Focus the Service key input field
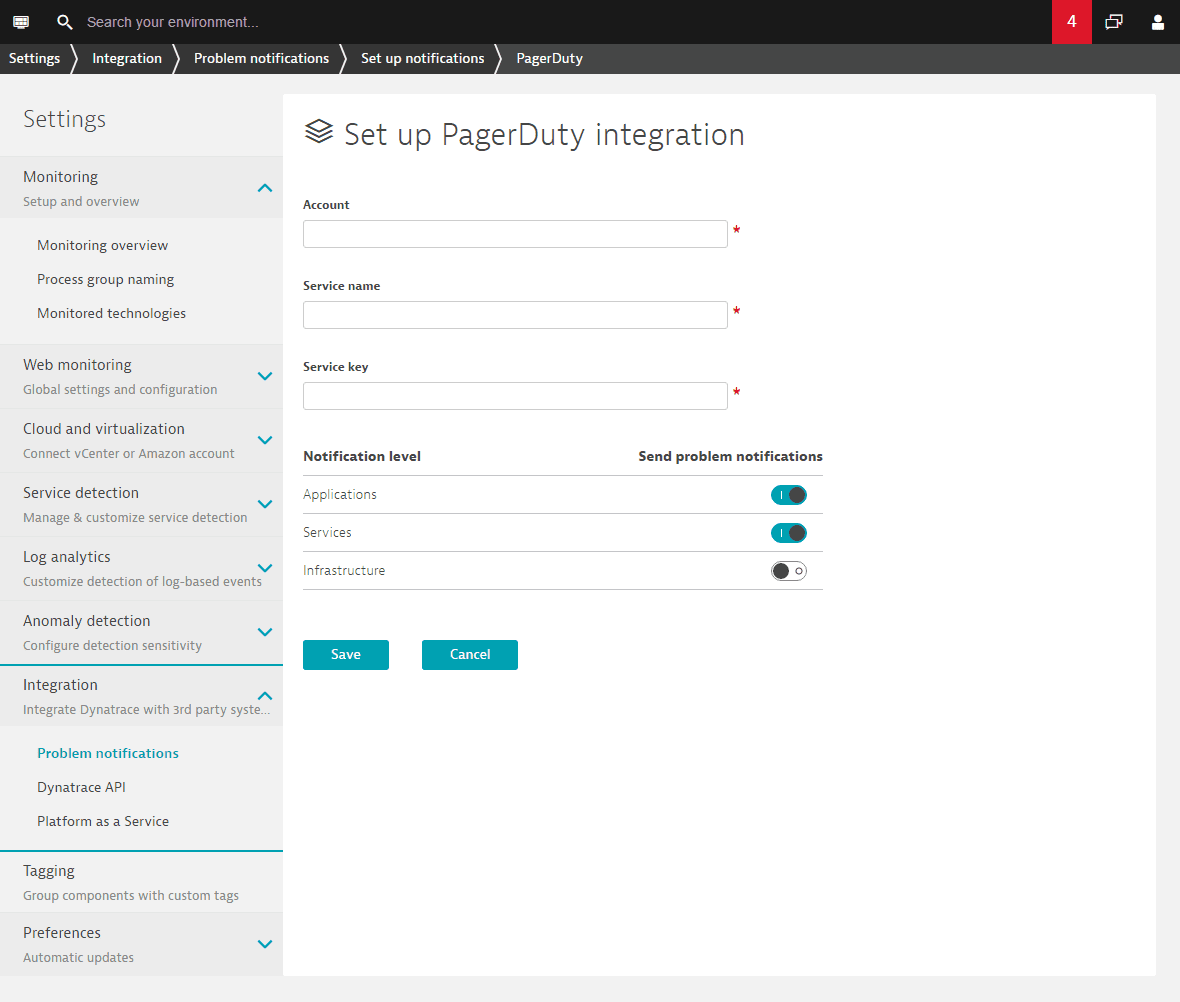The height and width of the screenshot is (1002, 1180). [x=515, y=396]
